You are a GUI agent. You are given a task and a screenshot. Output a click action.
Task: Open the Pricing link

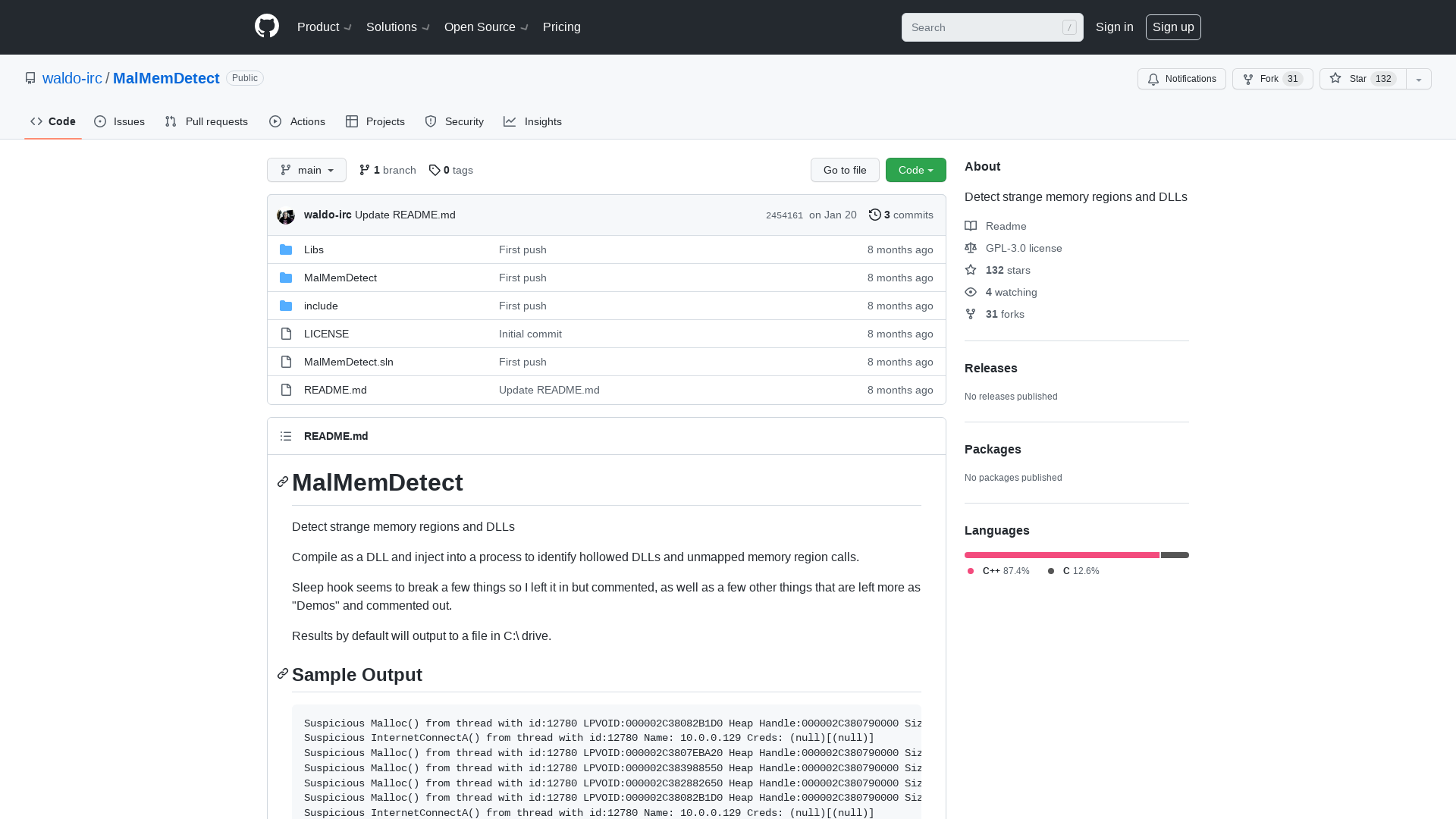click(x=562, y=27)
